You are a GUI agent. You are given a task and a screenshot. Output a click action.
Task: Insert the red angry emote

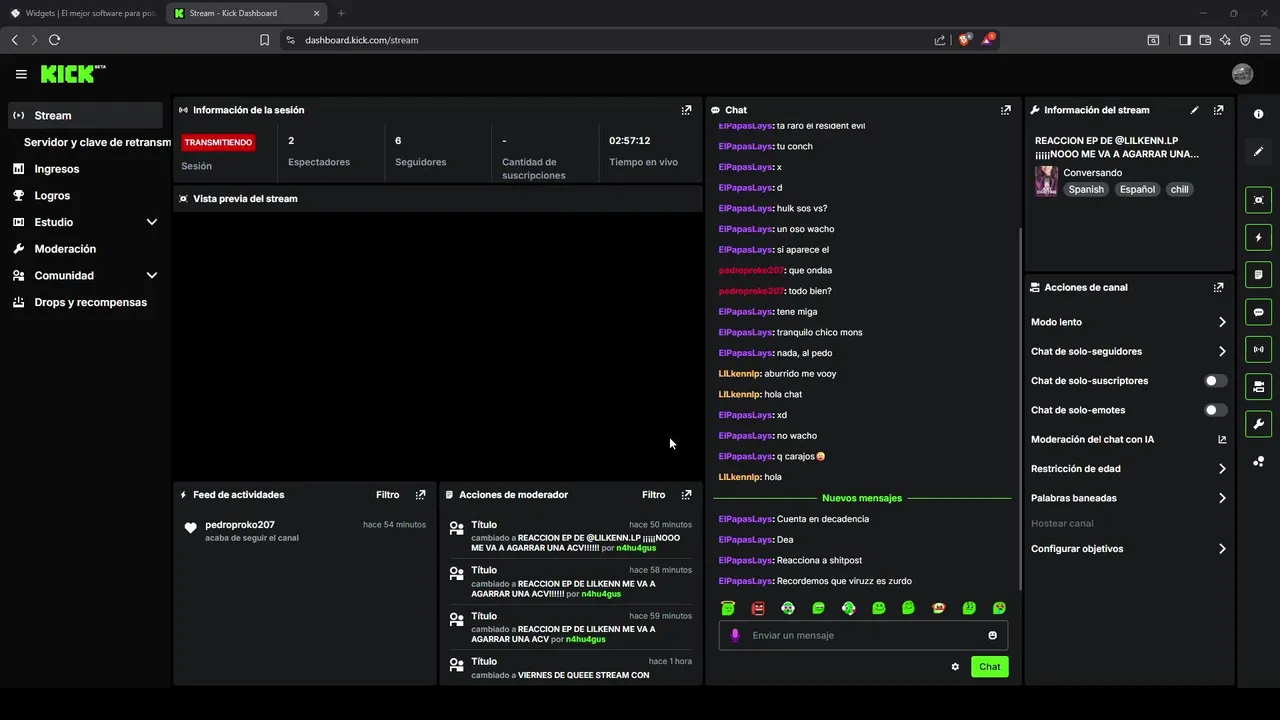[x=758, y=608]
